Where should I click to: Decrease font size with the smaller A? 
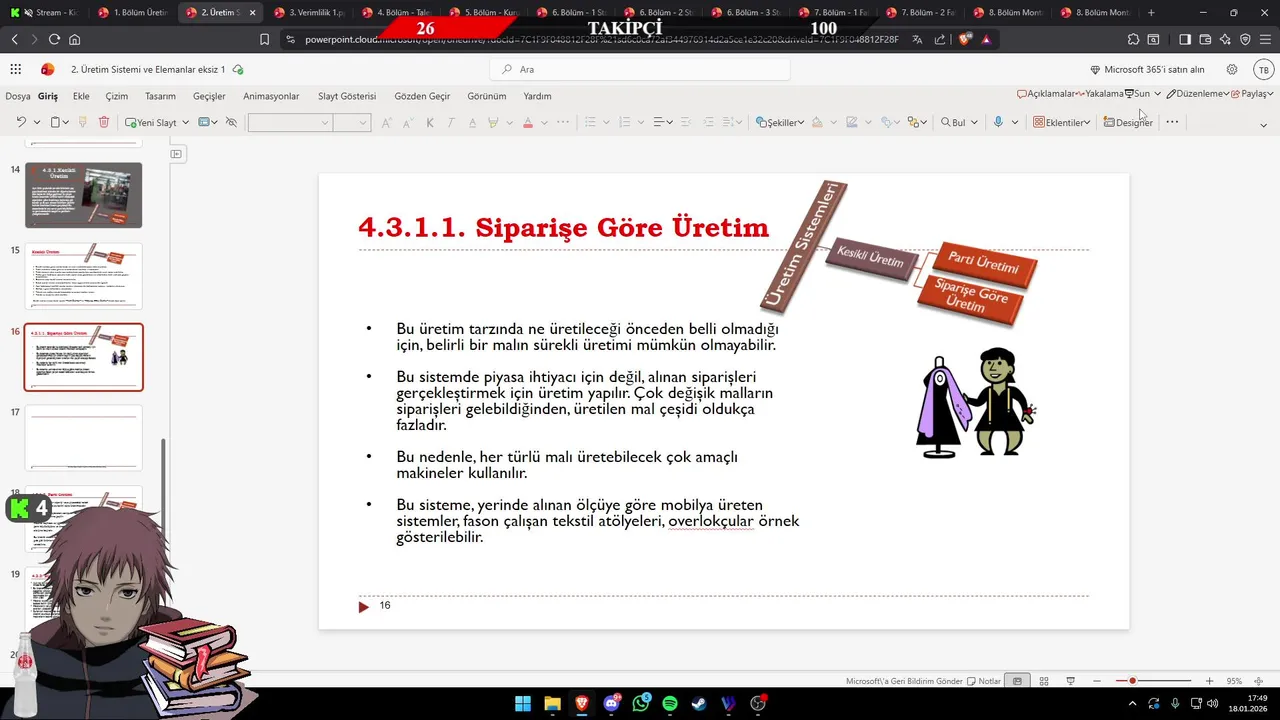coord(408,122)
